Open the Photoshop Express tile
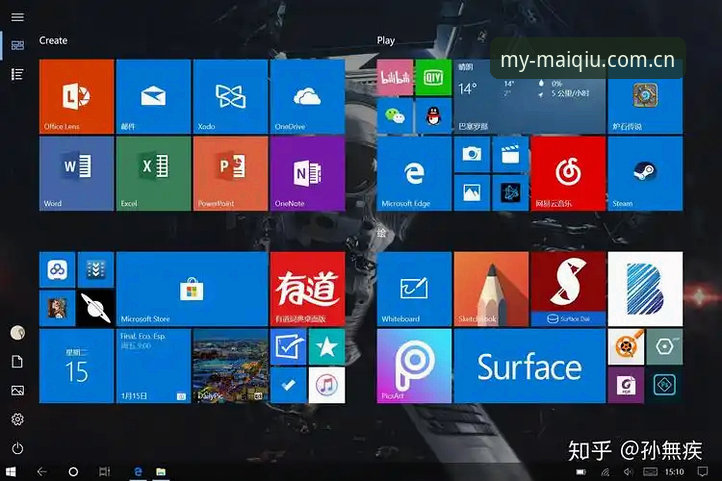The width and height of the screenshot is (722, 481). (x=664, y=385)
